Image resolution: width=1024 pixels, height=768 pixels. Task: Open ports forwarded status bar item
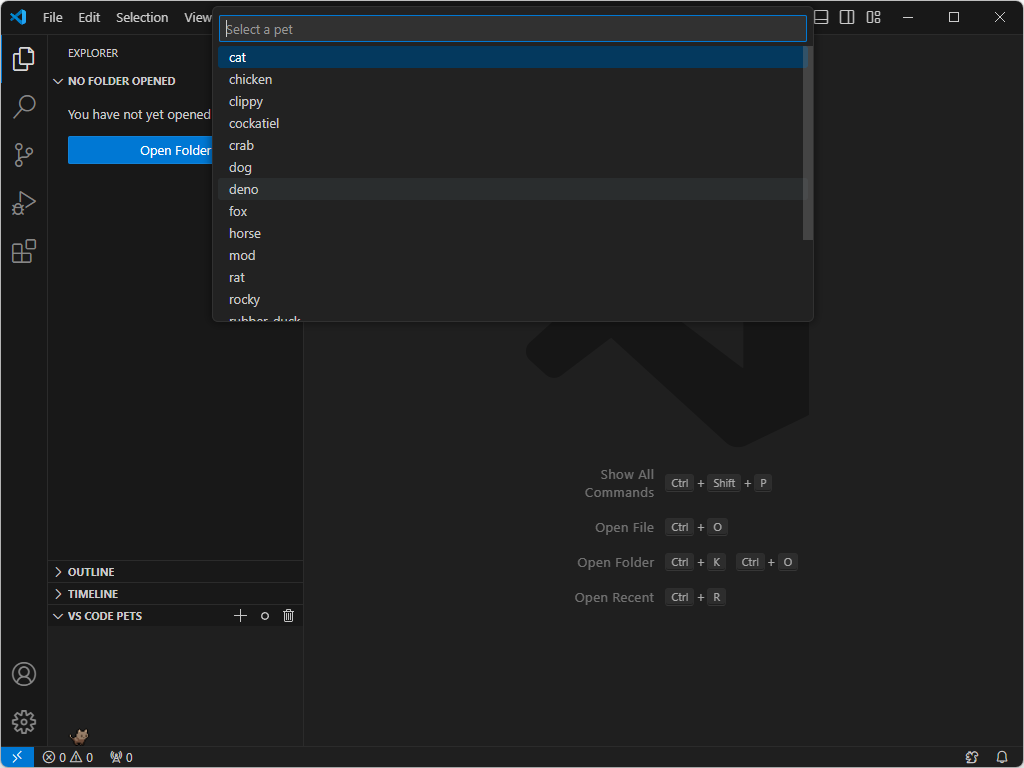click(x=121, y=757)
